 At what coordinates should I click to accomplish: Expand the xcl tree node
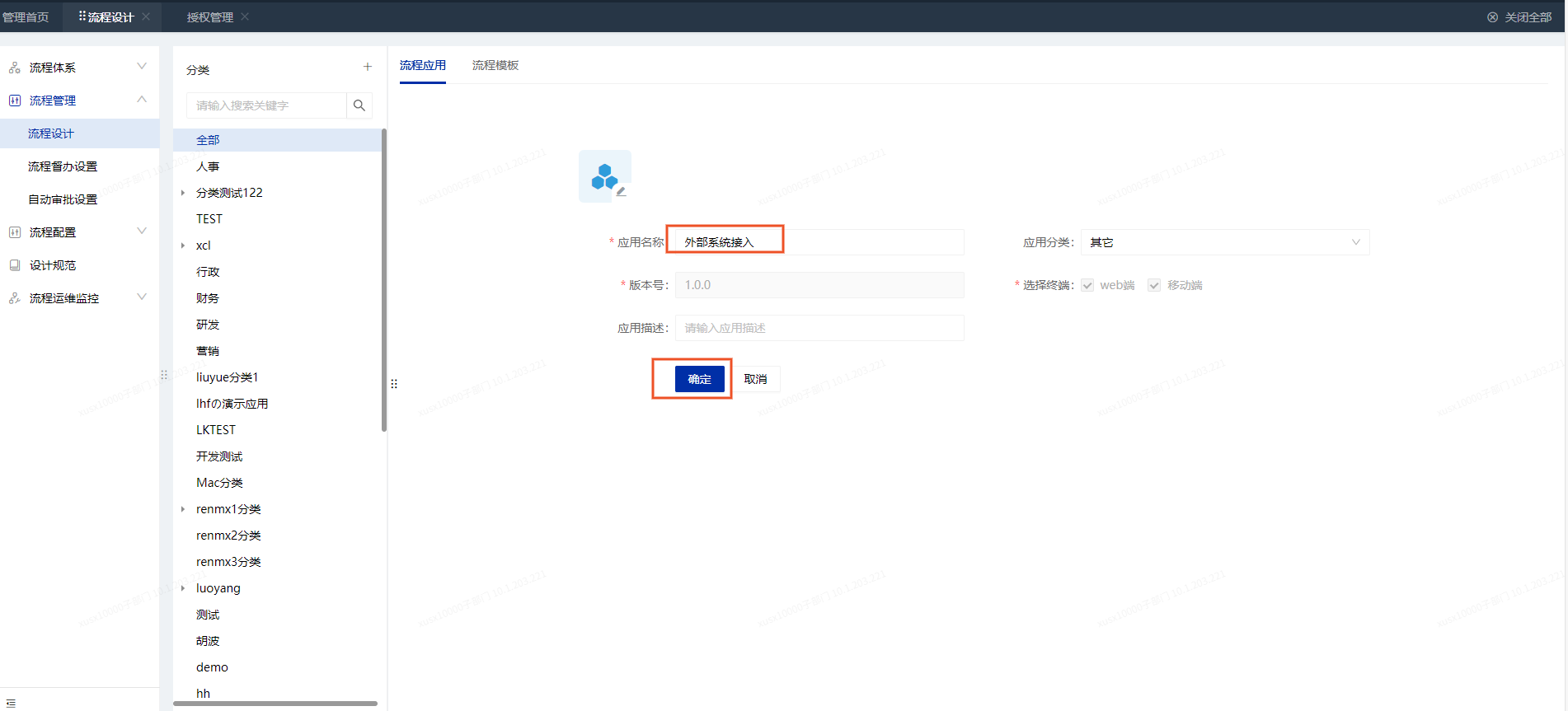tap(183, 246)
